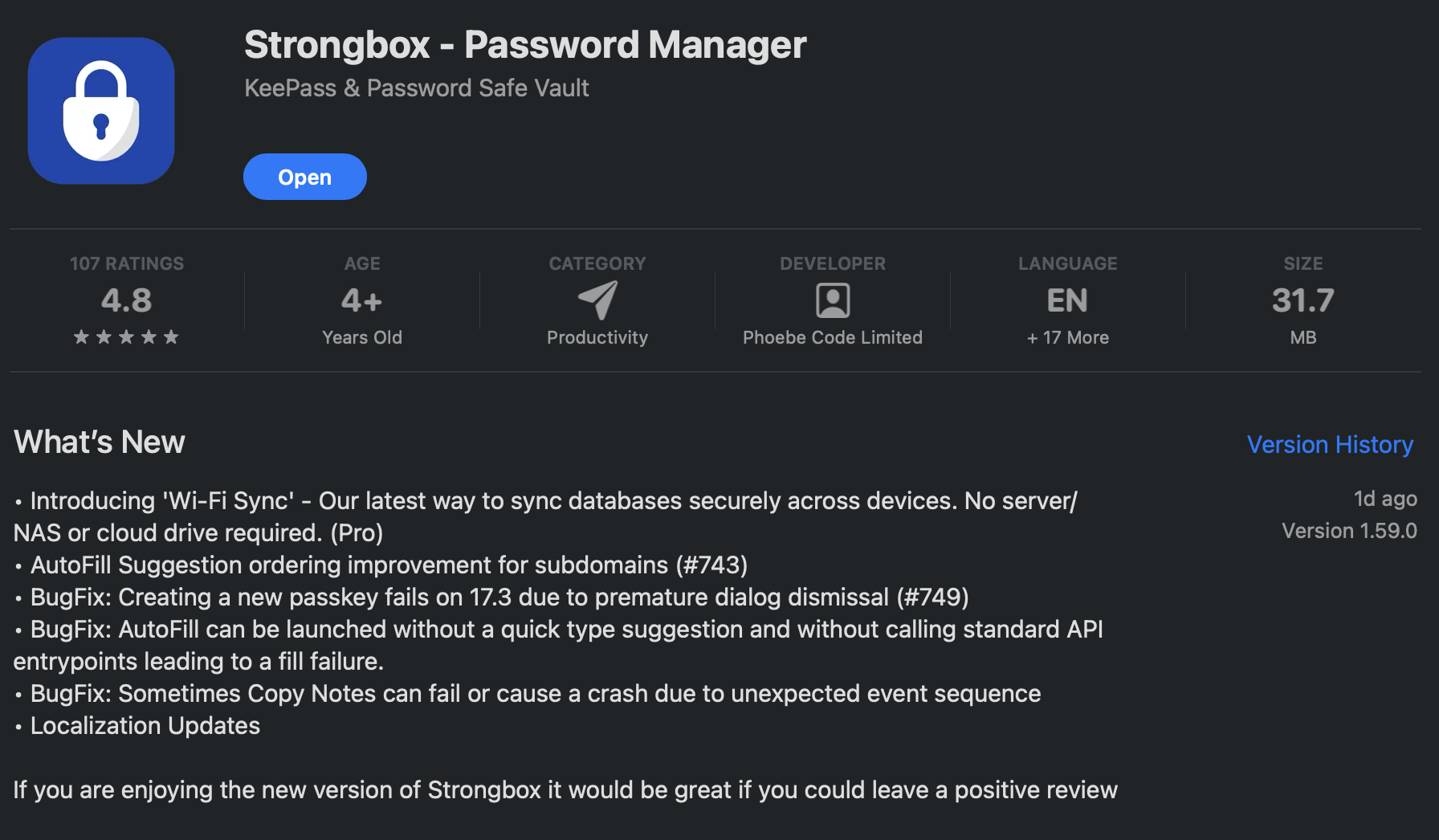Click the Localization Updates release note

tap(145, 725)
